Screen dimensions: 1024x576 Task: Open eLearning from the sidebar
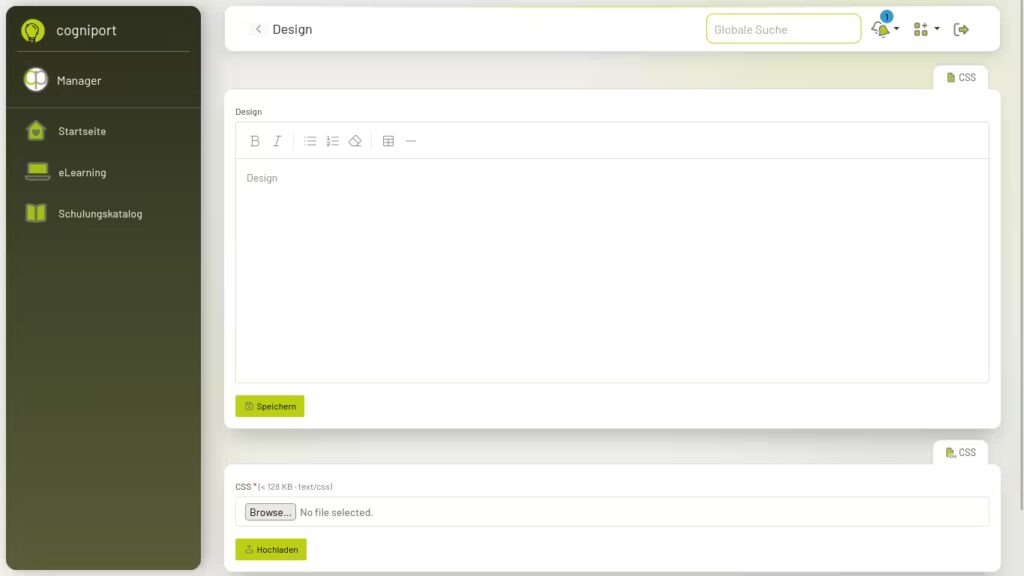(82, 172)
